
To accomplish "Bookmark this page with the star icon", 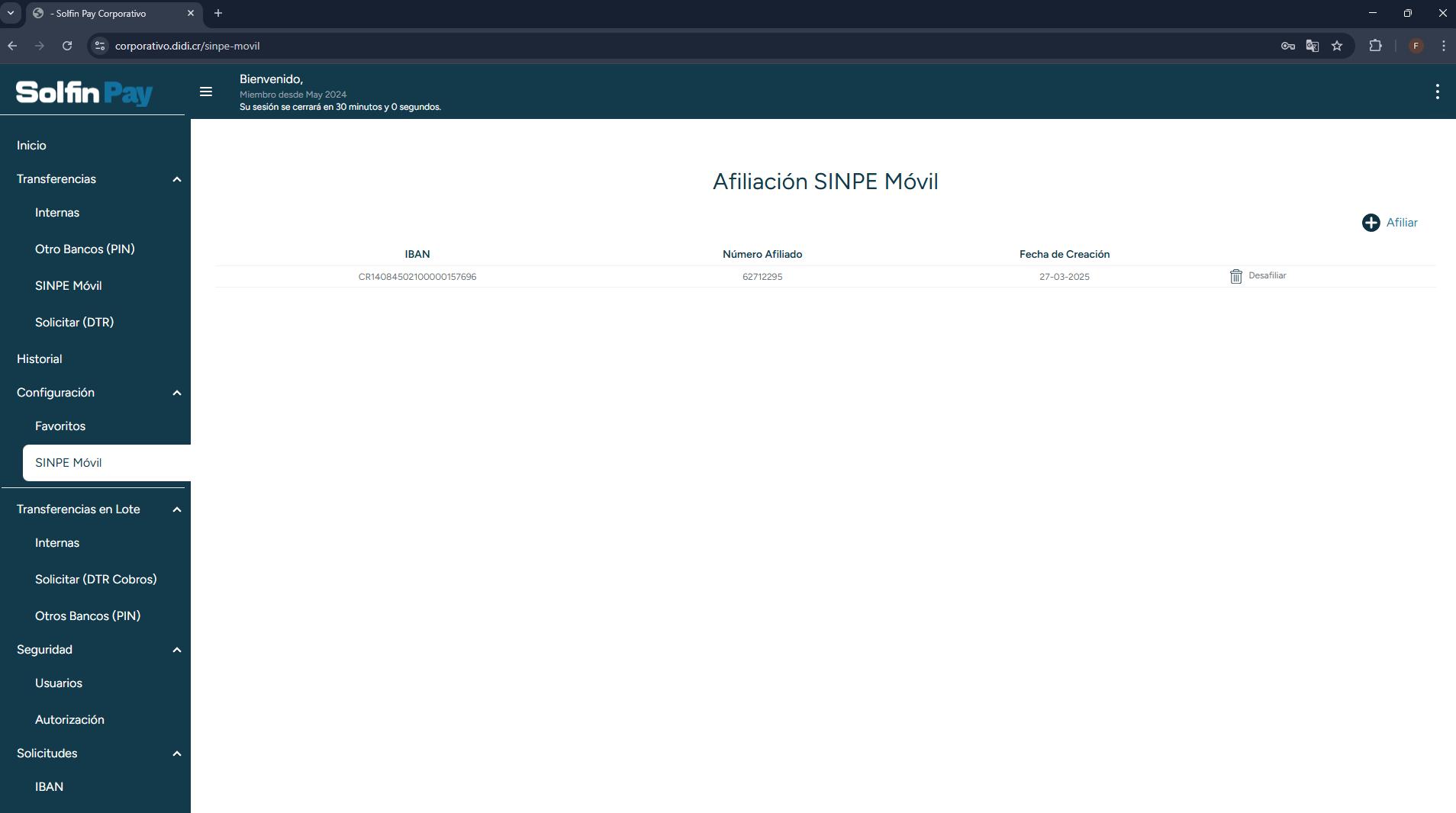I will click(1336, 46).
